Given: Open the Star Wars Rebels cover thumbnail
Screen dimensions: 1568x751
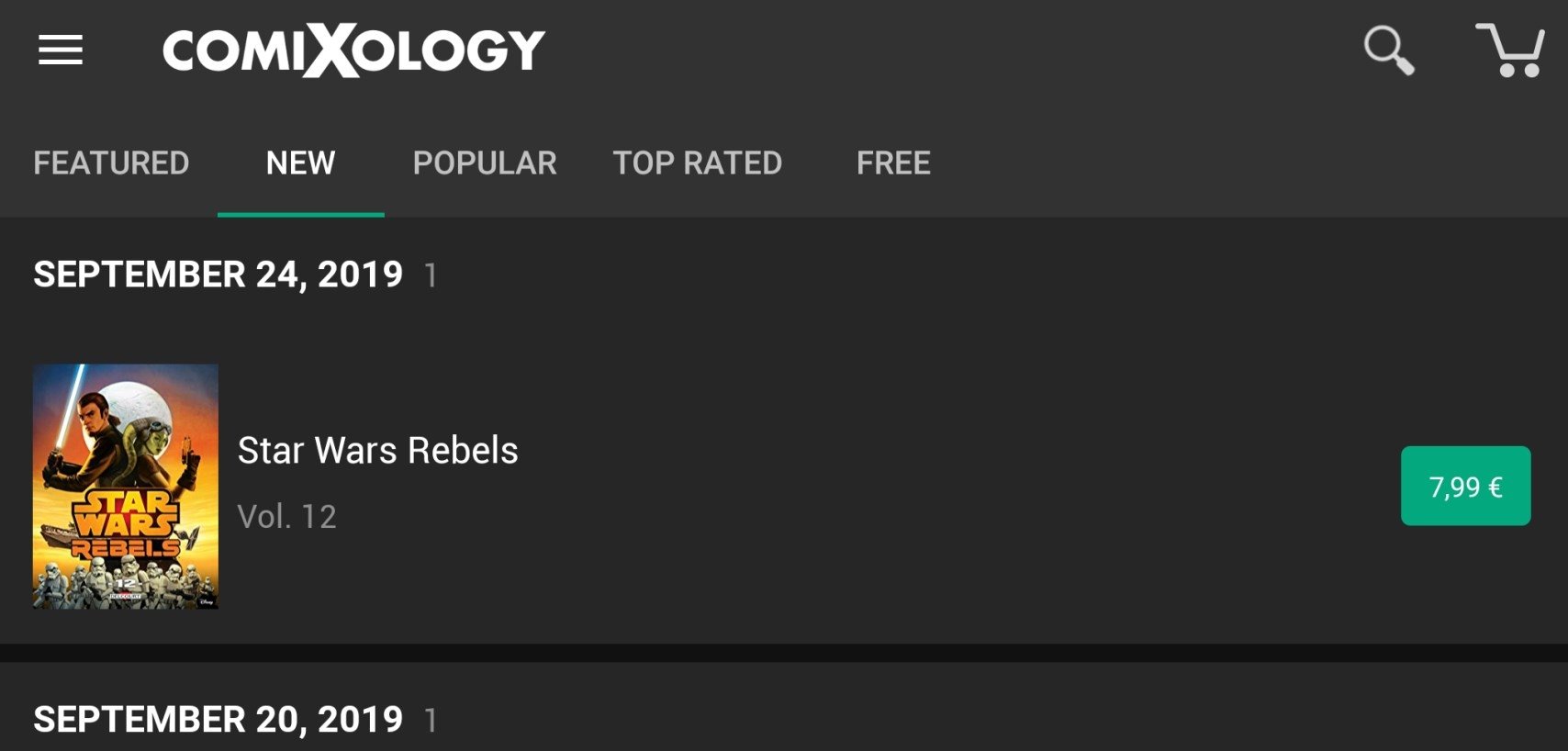Looking at the screenshot, I should tap(126, 487).
